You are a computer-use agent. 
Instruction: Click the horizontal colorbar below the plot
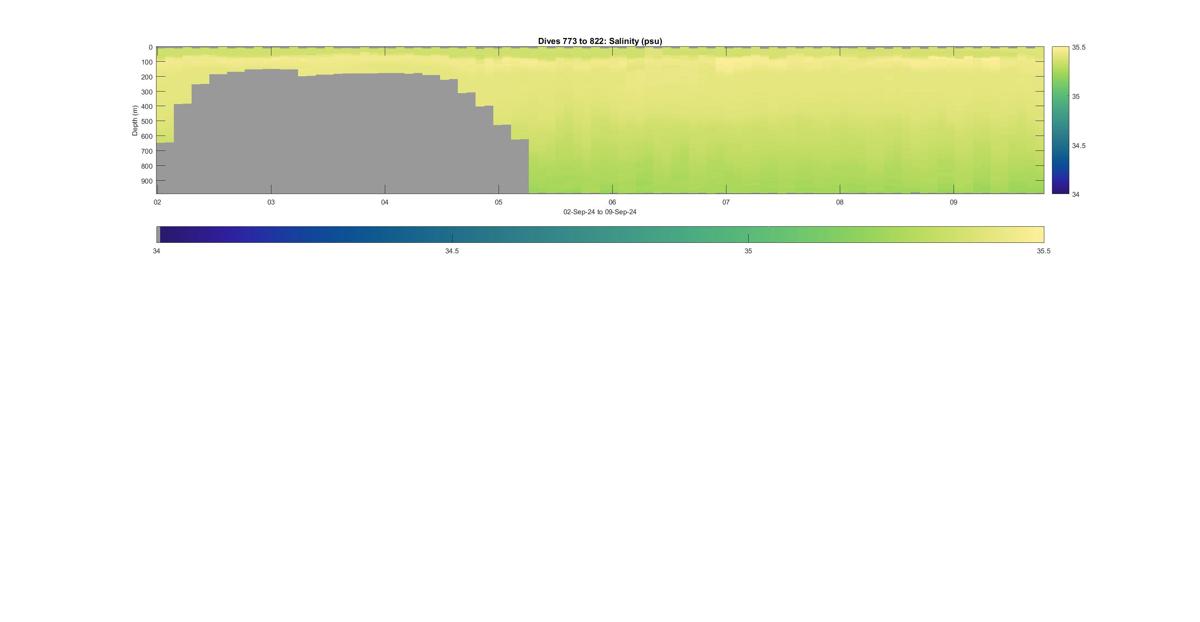pyautogui.click(x=600, y=234)
